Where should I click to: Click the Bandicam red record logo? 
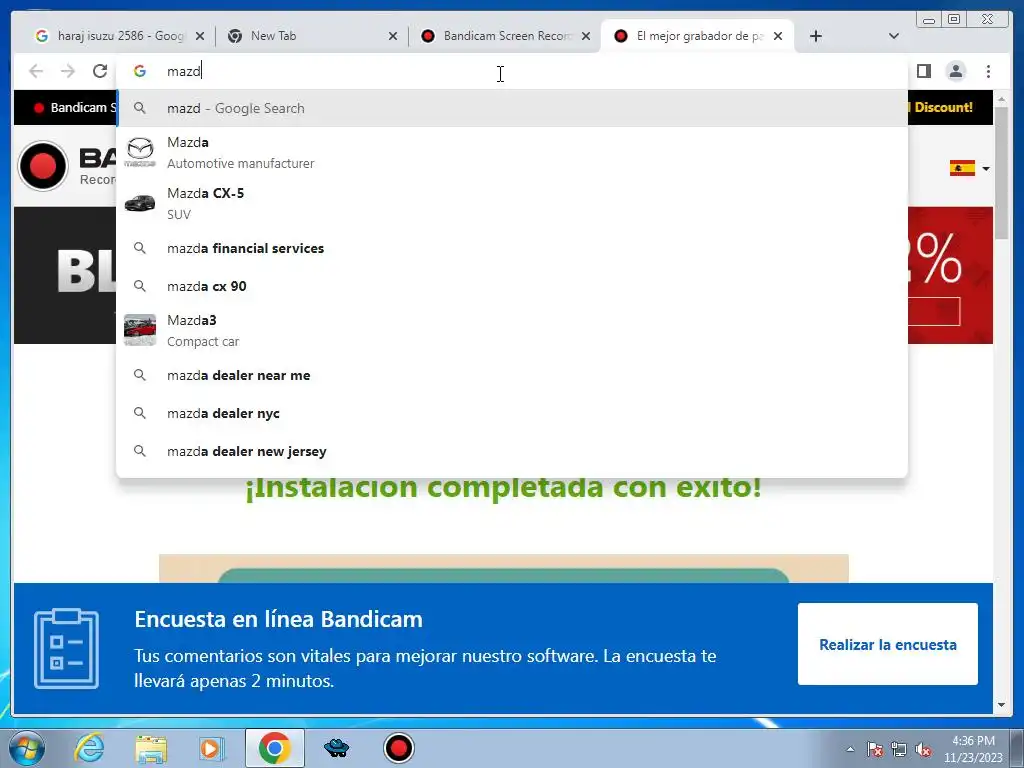[43, 166]
